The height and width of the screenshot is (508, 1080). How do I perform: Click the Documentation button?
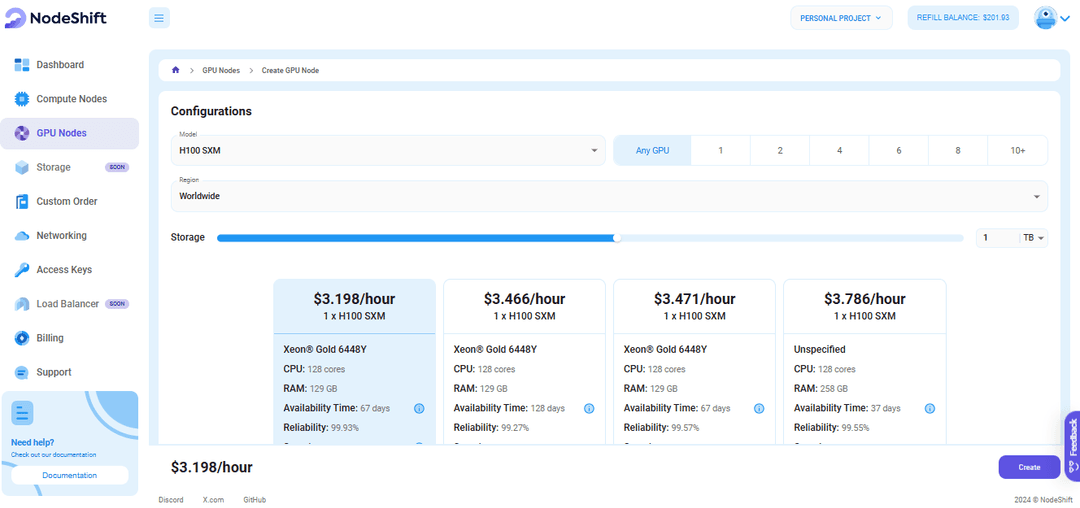pyautogui.click(x=70, y=475)
